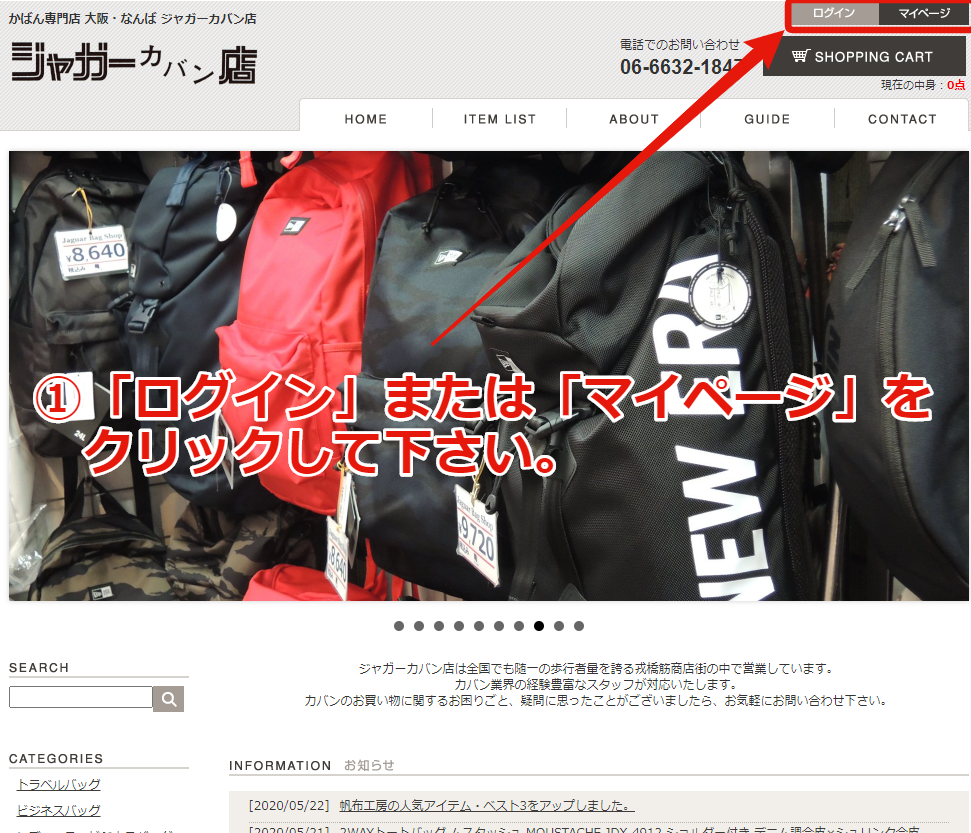Image resolution: width=971 pixels, height=833 pixels.
Task: Open the ビジネスバッグ category
Action: (x=59, y=810)
